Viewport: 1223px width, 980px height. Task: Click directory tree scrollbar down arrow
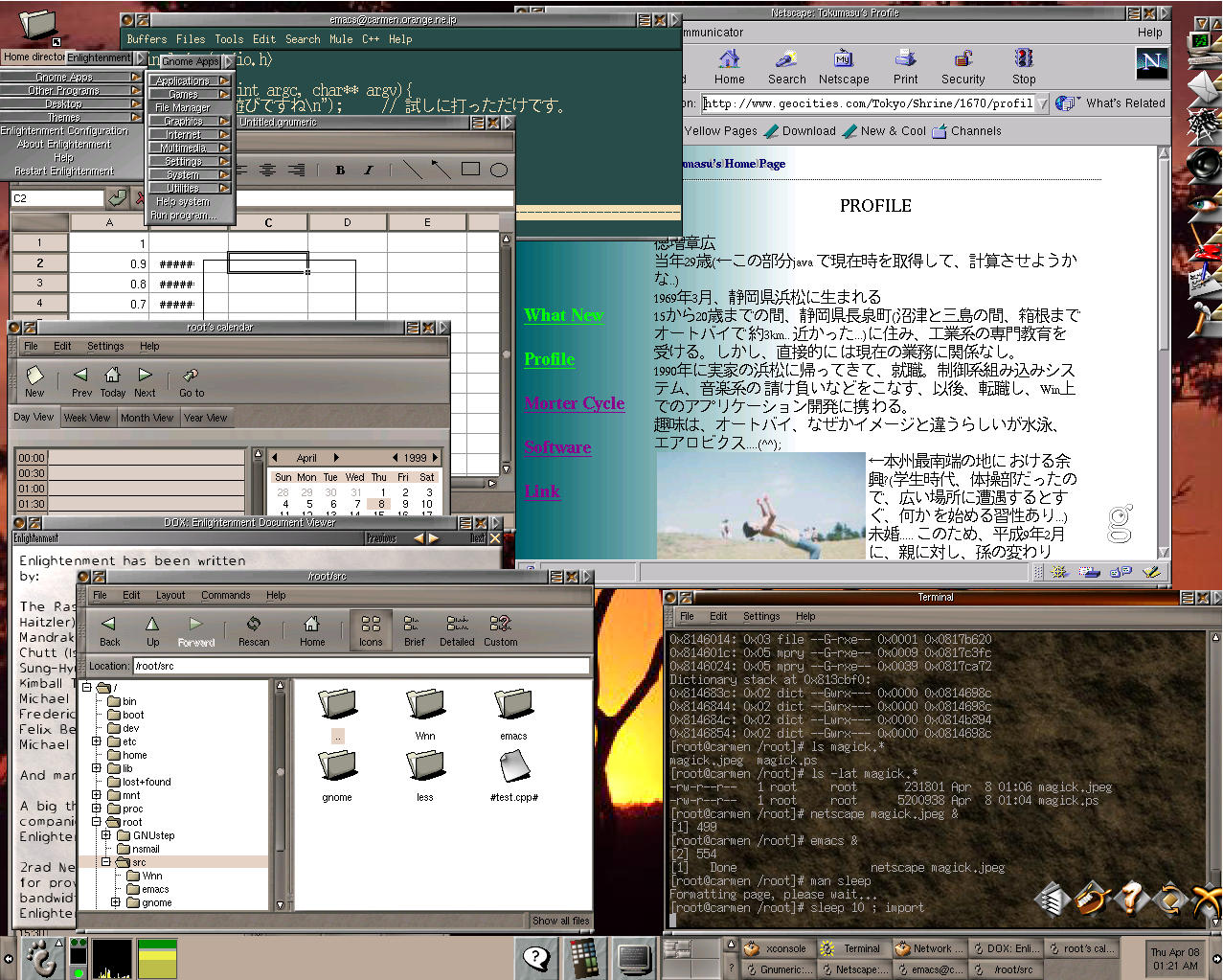[x=281, y=903]
